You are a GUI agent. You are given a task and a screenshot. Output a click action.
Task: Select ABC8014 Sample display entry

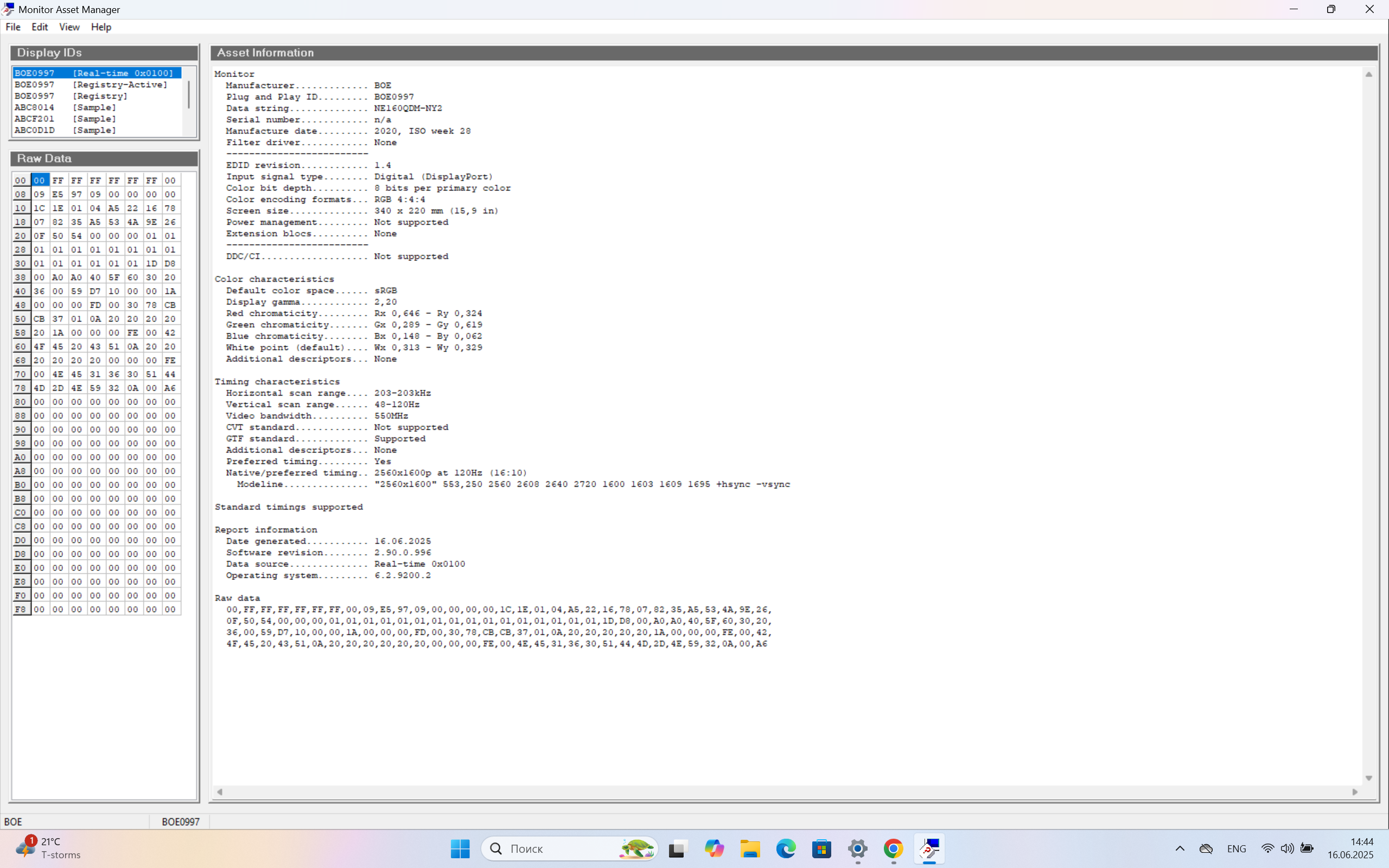pyautogui.click(x=65, y=107)
